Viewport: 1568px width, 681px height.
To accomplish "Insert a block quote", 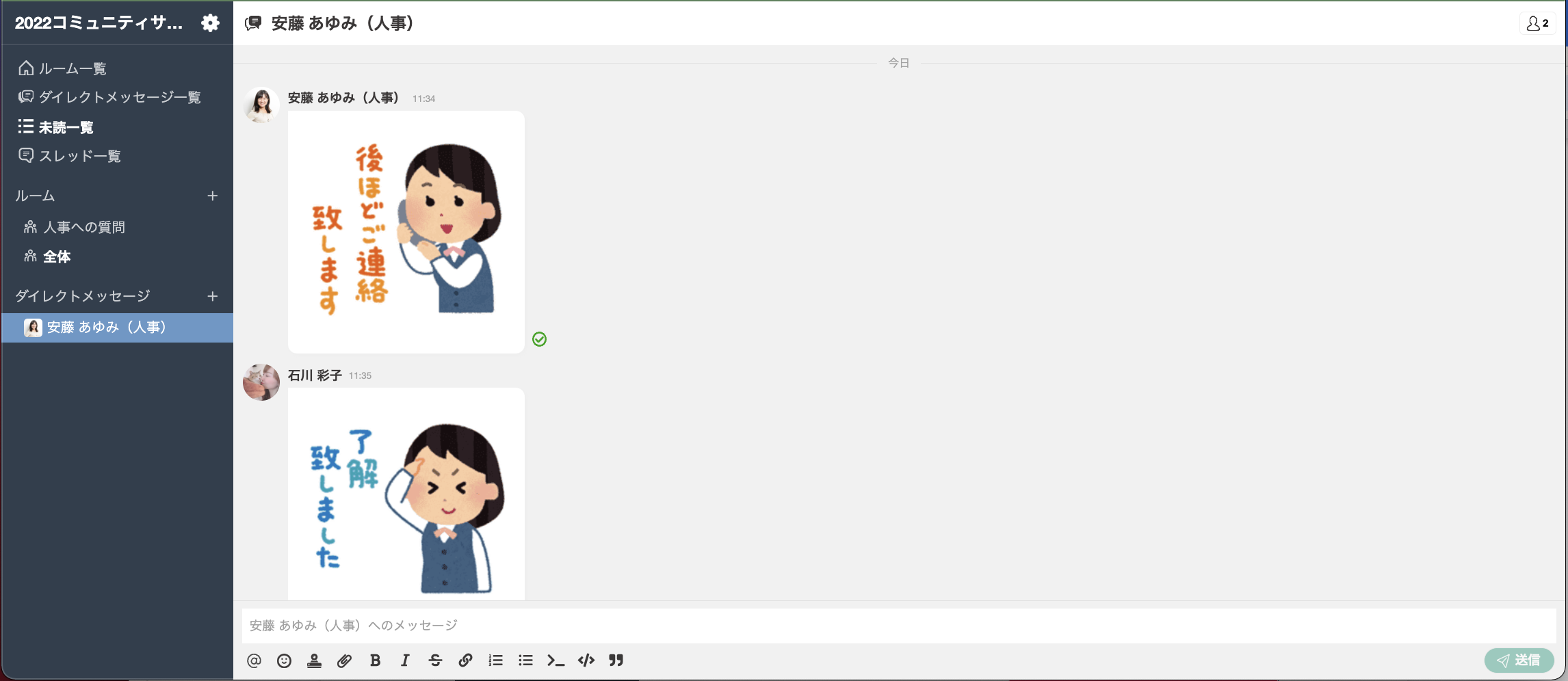I will pos(616,660).
